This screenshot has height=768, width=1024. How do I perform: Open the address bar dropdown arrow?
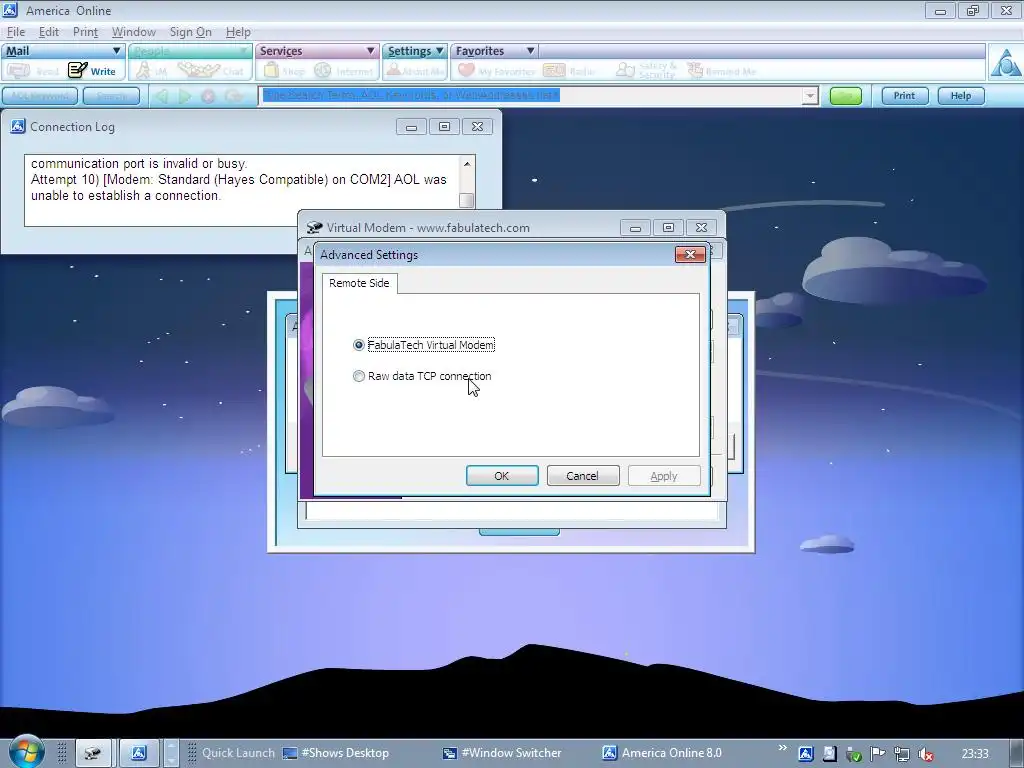pos(810,96)
